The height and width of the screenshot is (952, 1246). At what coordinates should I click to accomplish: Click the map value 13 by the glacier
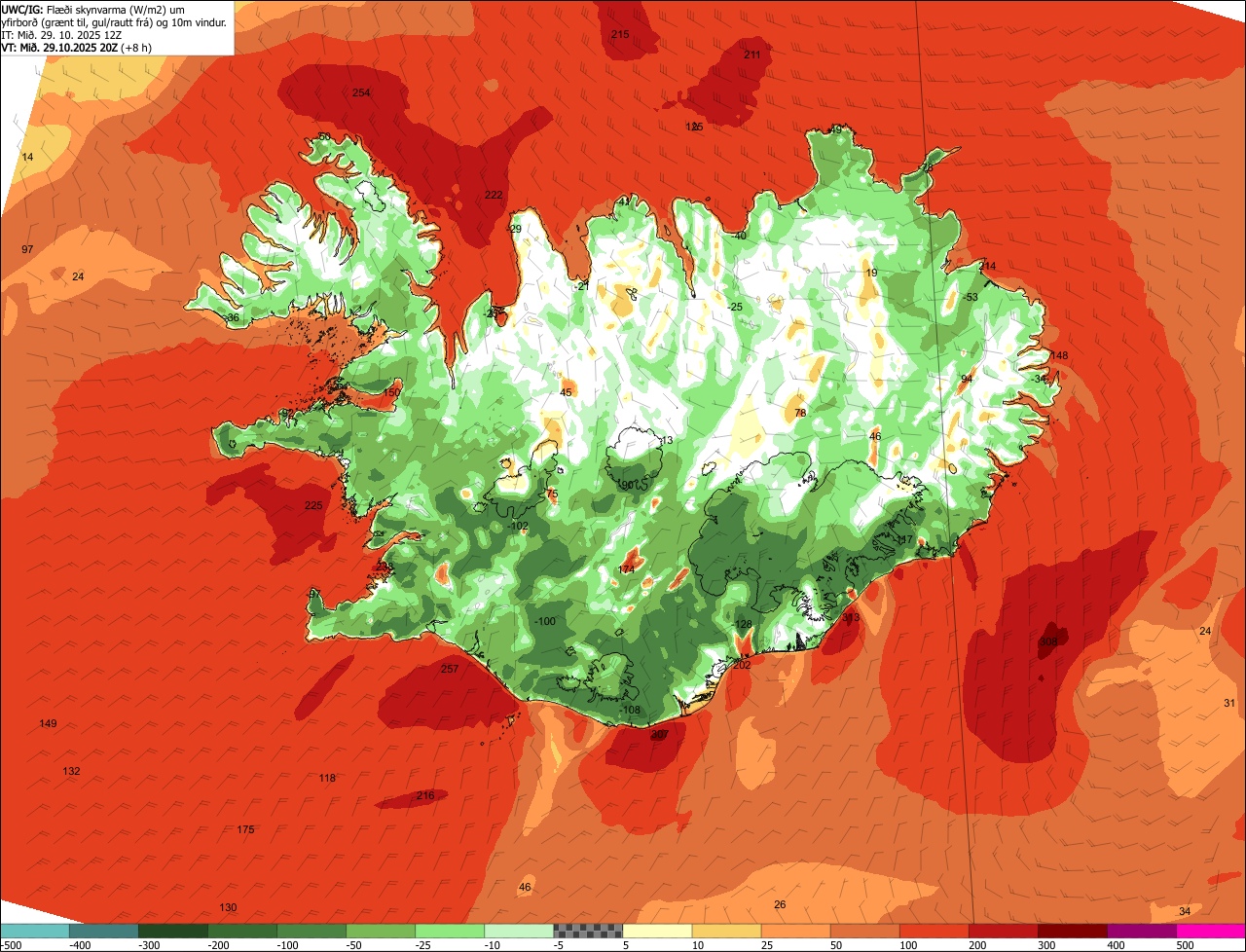coord(667,441)
